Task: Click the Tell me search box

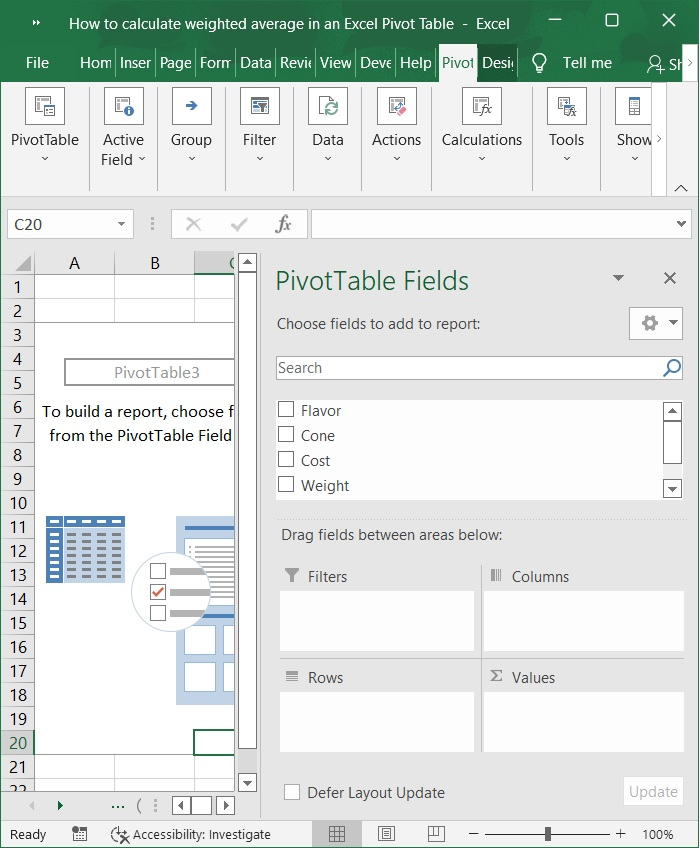Action: [x=587, y=63]
